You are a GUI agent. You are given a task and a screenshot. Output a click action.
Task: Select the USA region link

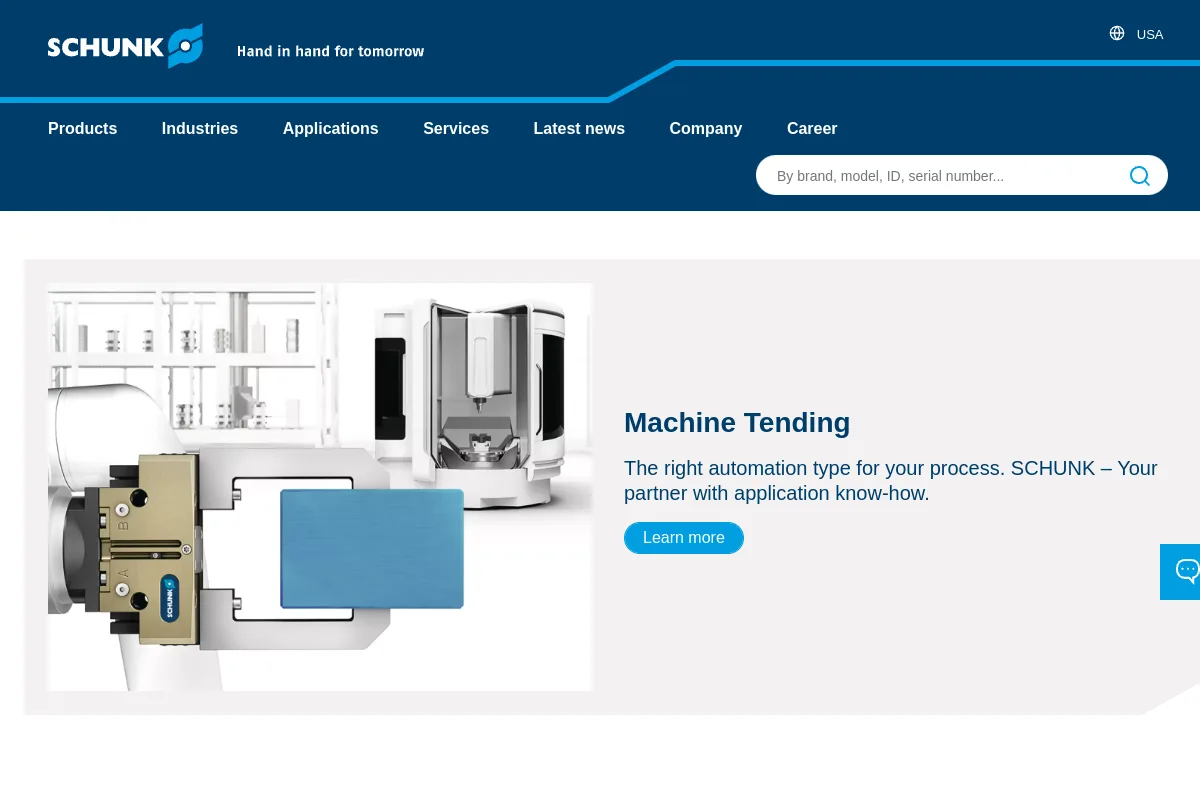click(x=1150, y=34)
